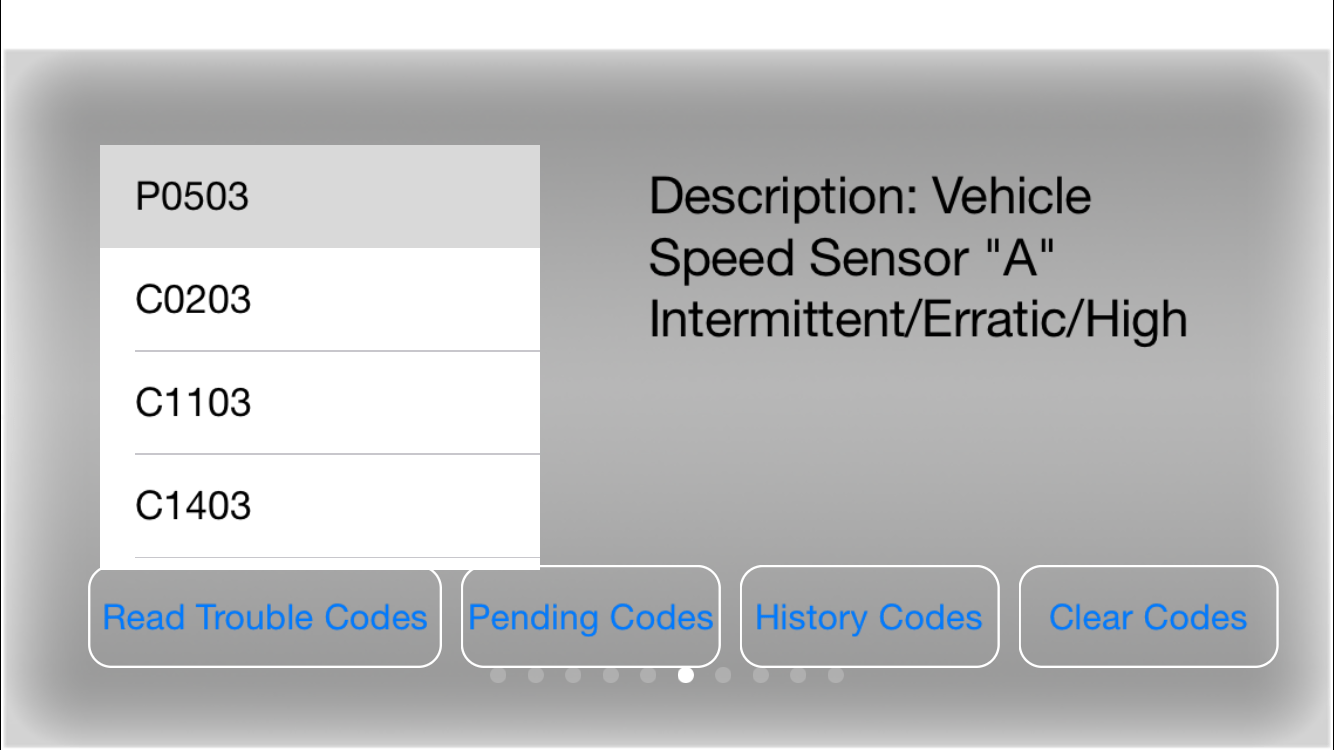Viewport: 1334px width, 750px height.
Task: Select code C1103 from the code list
Action: point(320,402)
